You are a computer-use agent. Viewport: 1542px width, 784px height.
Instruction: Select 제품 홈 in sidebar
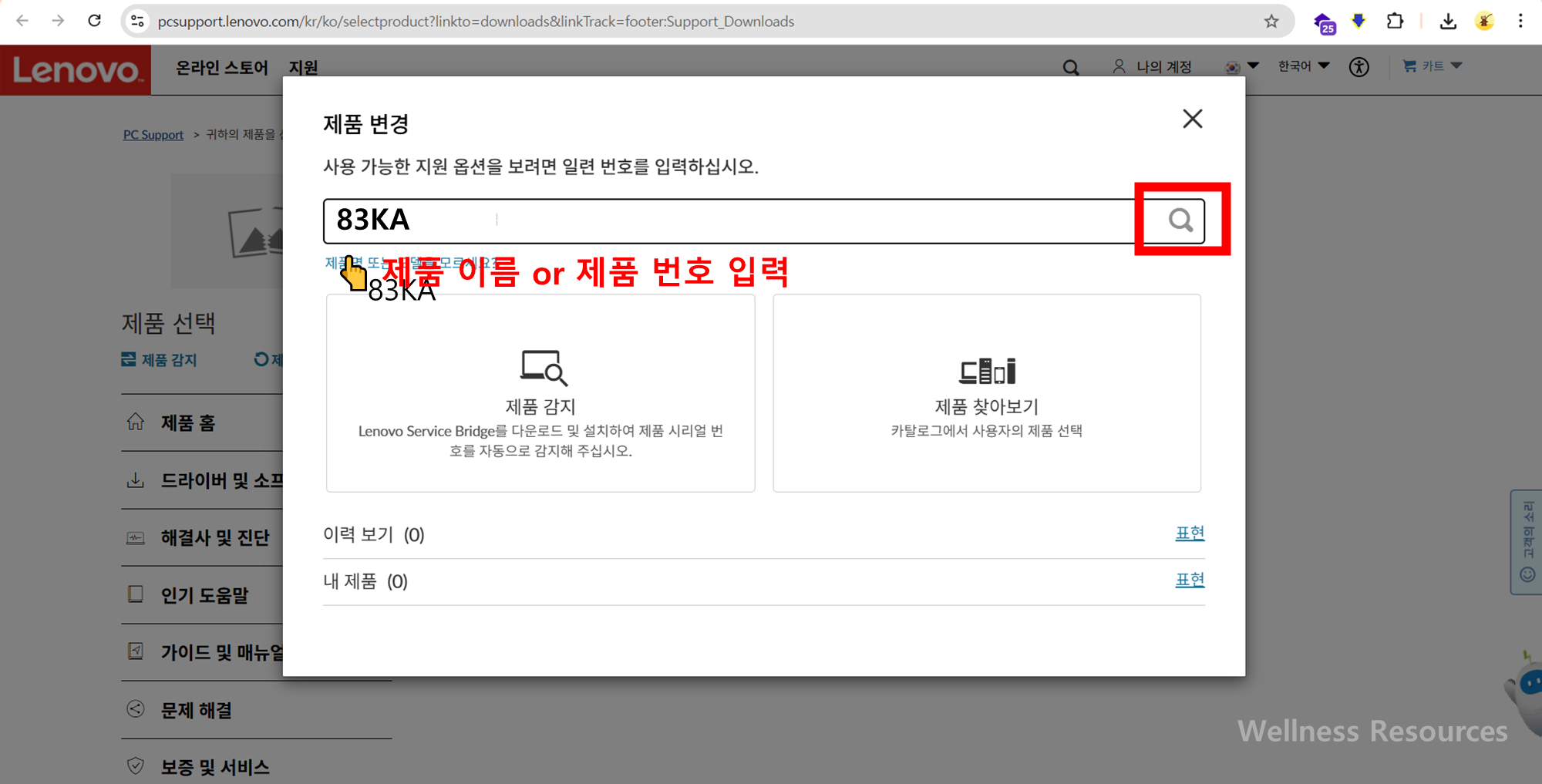click(x=188, y=422)
